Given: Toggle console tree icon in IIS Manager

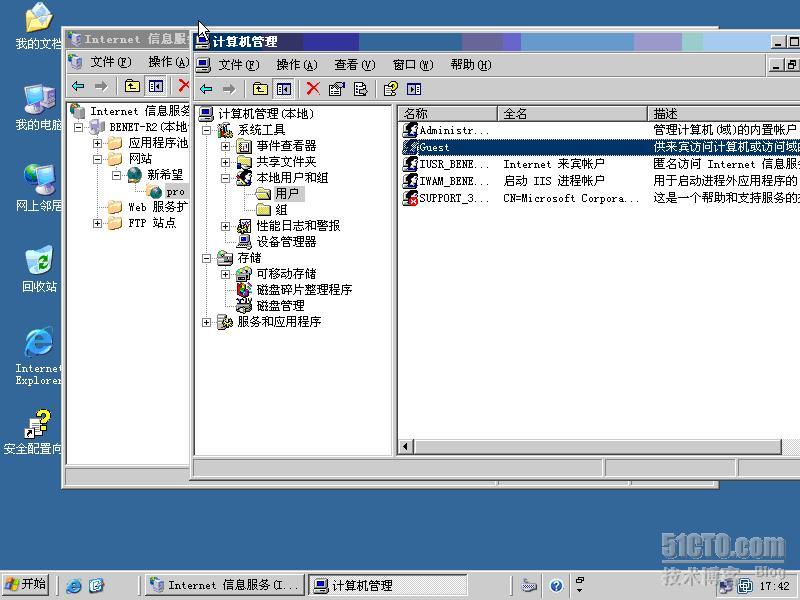Looking at the screenshot, I should [x=156, y=86].
